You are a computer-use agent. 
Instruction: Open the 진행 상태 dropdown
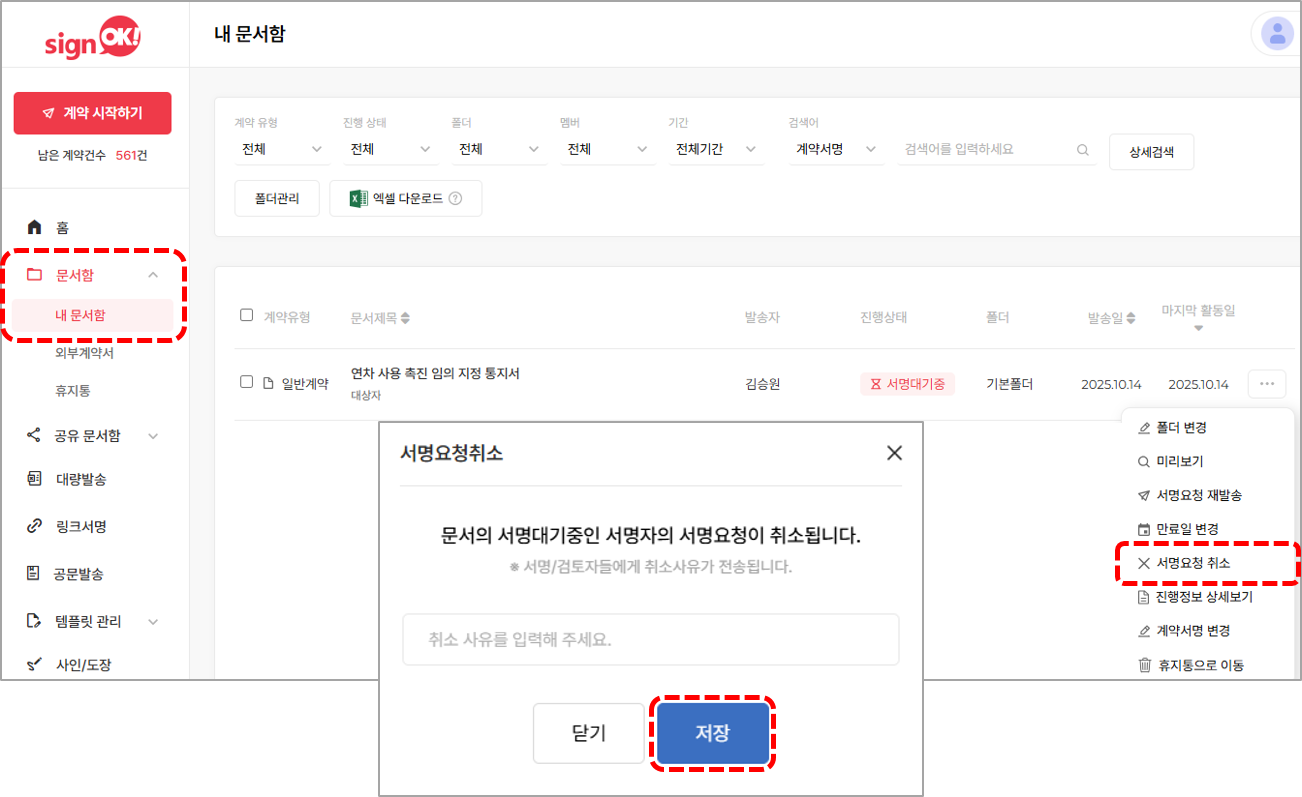pyautogui.click(x=390, y=149)
